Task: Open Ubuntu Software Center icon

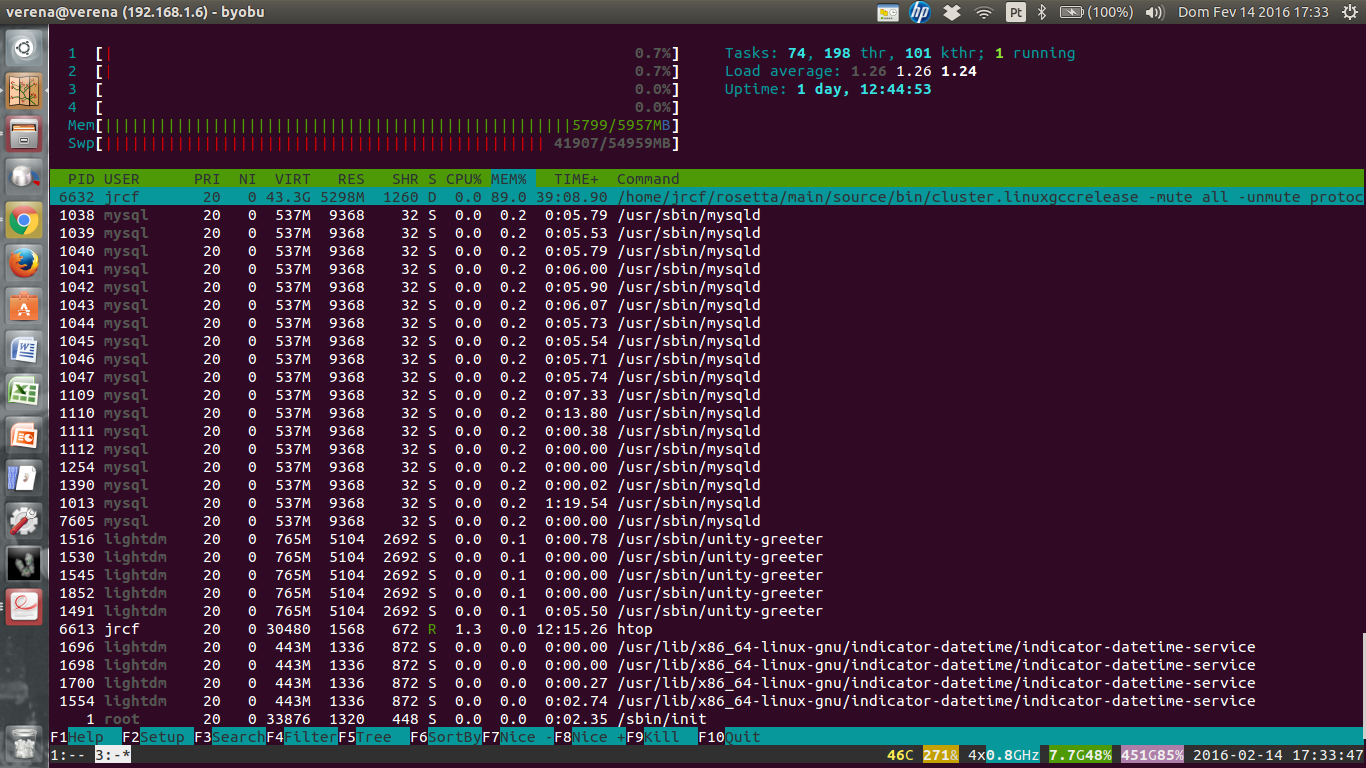Action: 24,306
